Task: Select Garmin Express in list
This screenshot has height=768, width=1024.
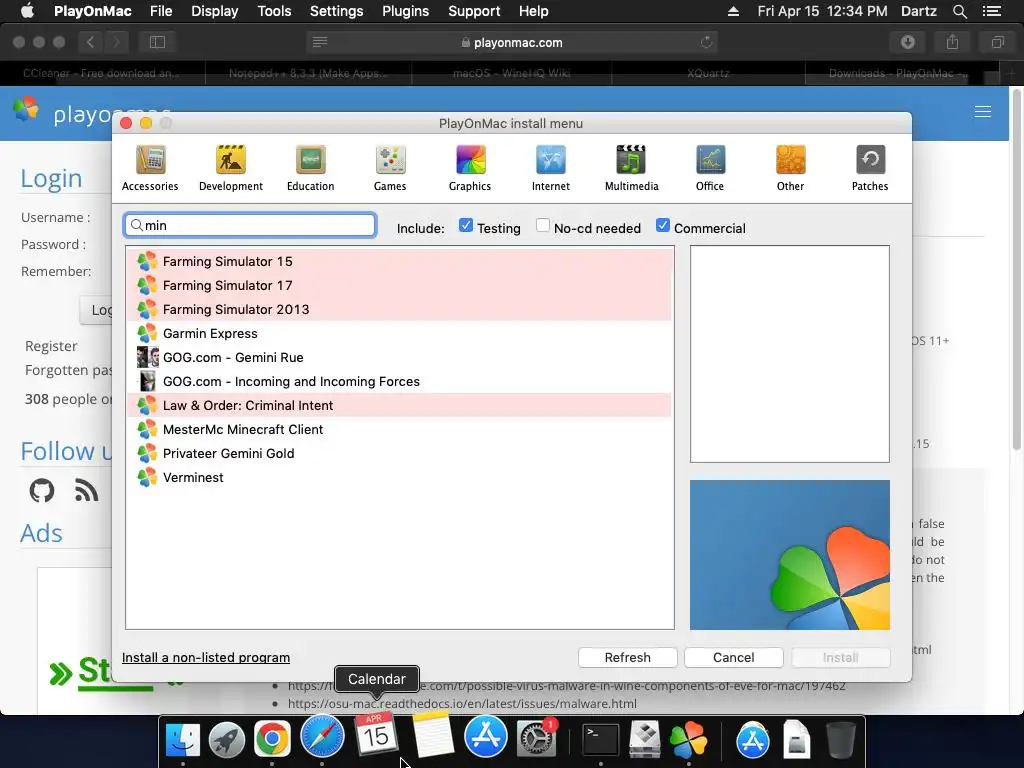Action: 399,333
